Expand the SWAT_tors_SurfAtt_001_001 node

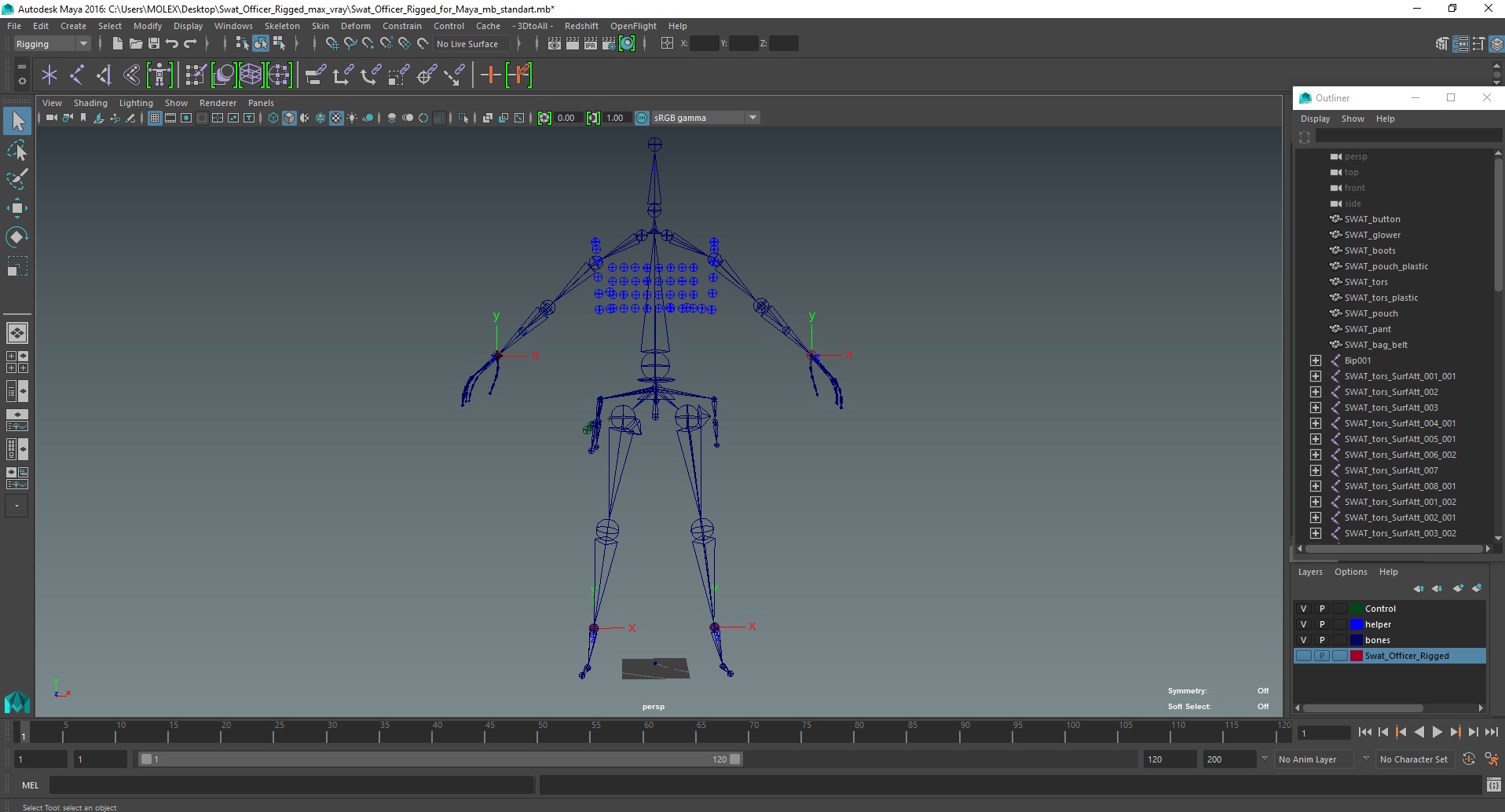coord(1316,376)
